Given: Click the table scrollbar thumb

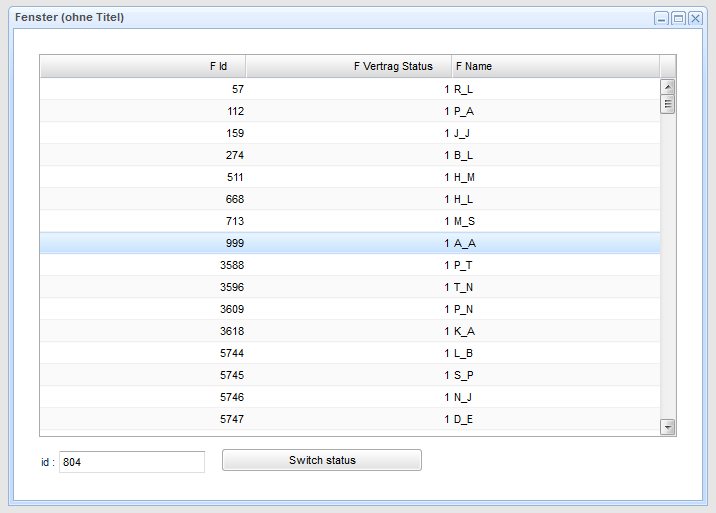Looking at the screenshot, I should tap(668, 104).
